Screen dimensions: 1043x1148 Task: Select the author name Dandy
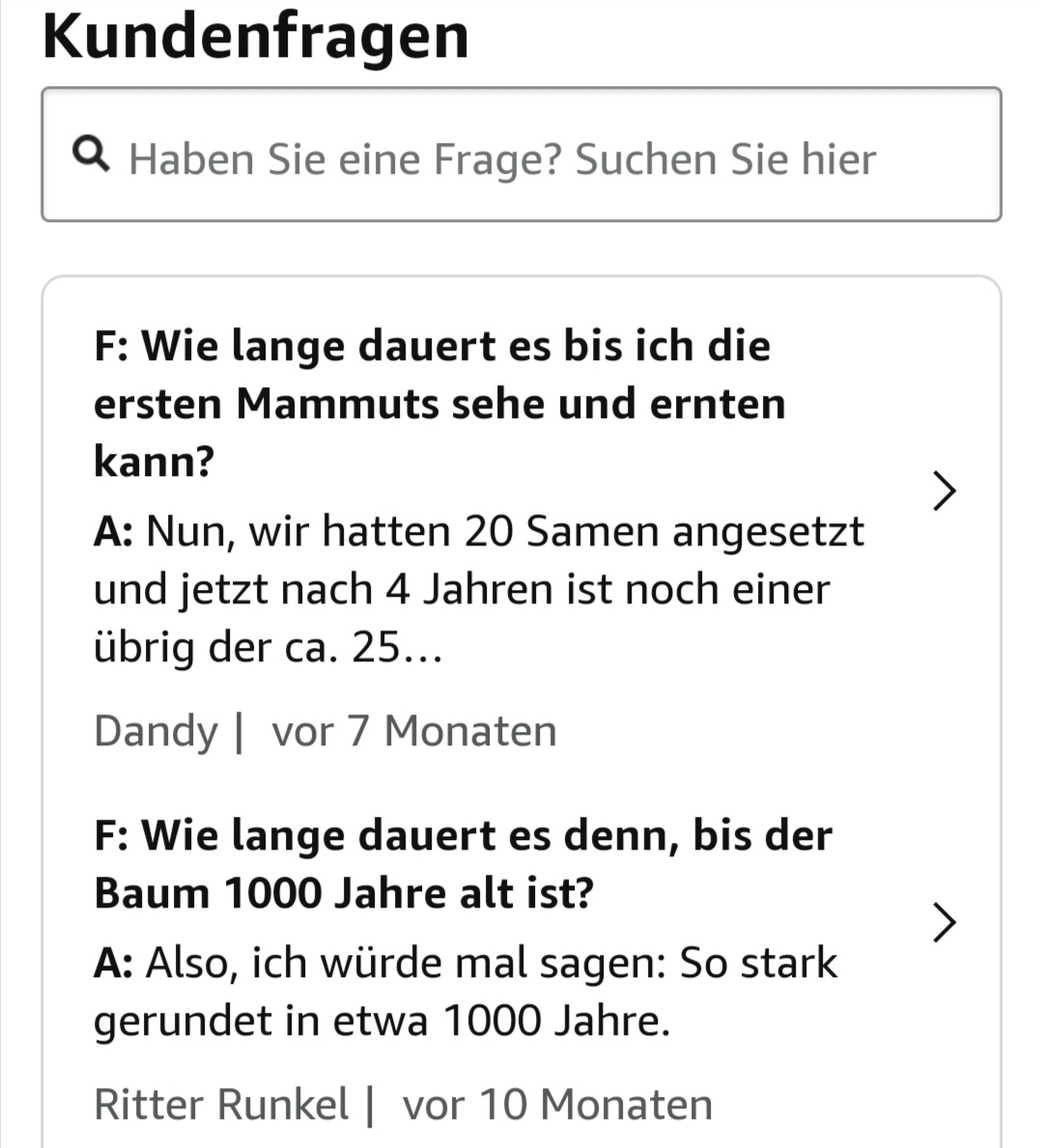[x=155, y=731]
